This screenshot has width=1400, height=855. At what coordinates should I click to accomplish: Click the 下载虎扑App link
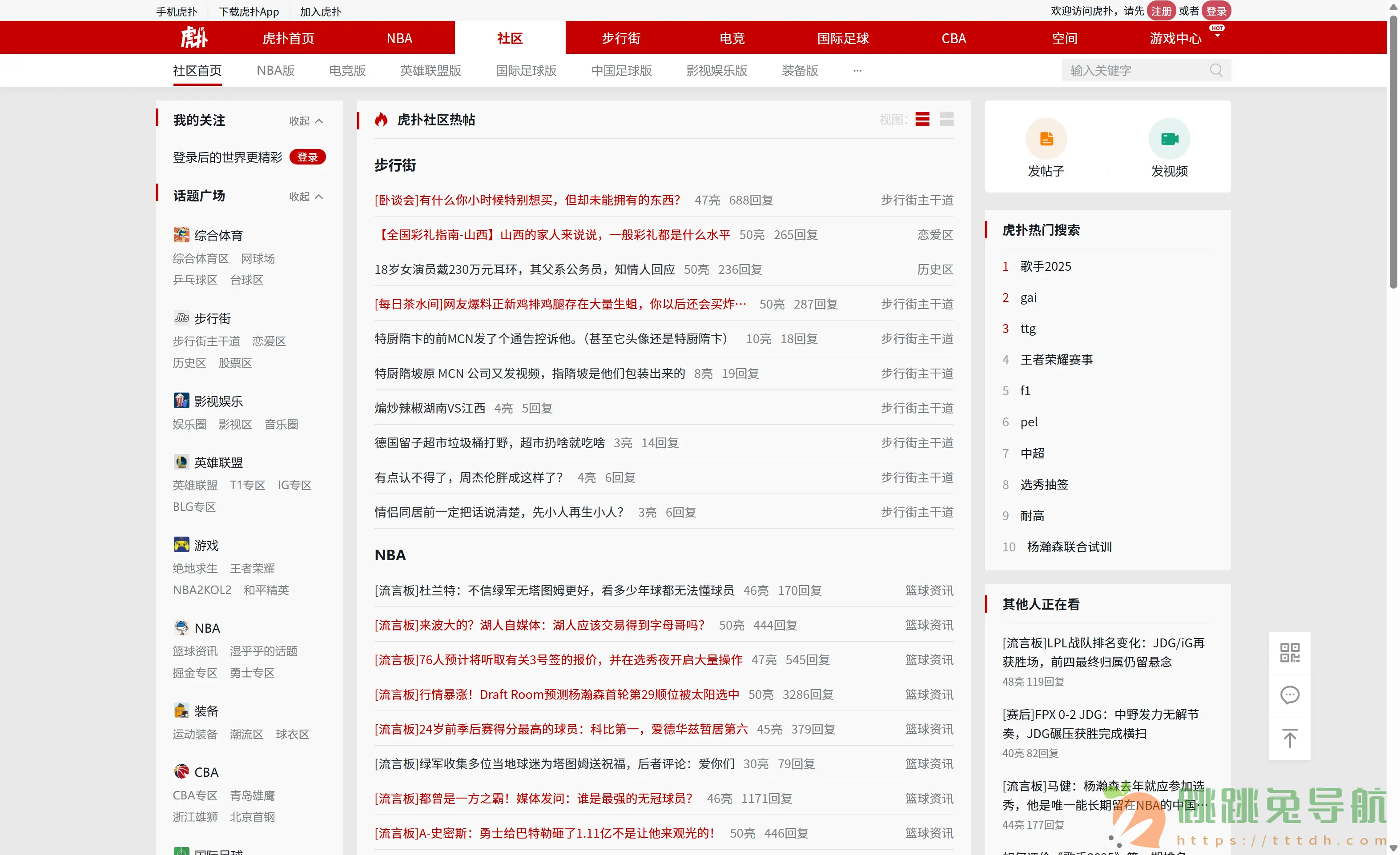coord(249,12)
